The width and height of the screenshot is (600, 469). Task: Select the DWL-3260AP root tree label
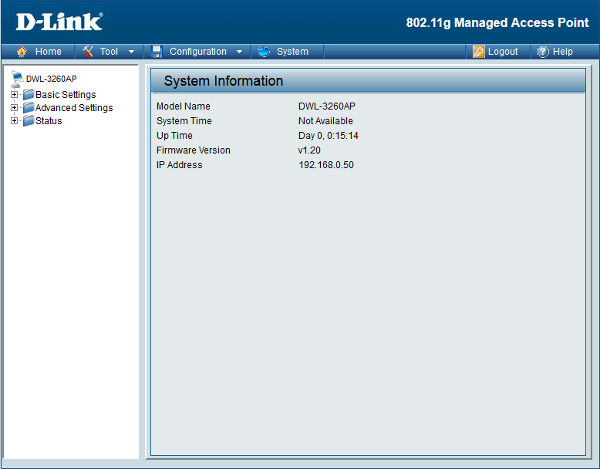coord(51,79)
